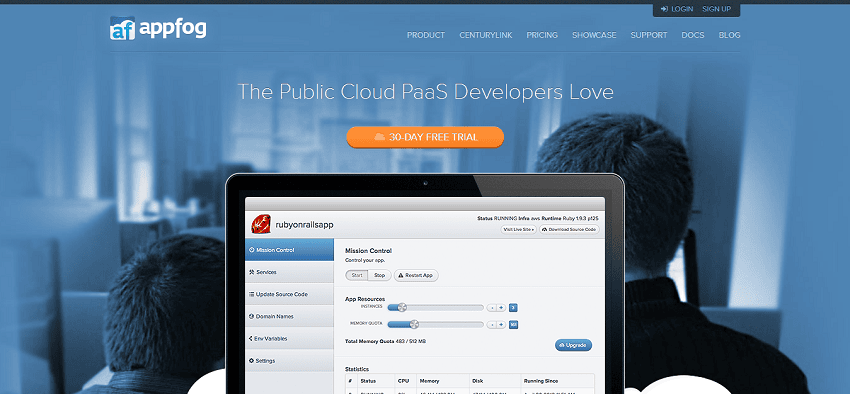Screen dimensions: 850x394
Task: Decrease memory quota with minus button
Action: tap(492, 325)
